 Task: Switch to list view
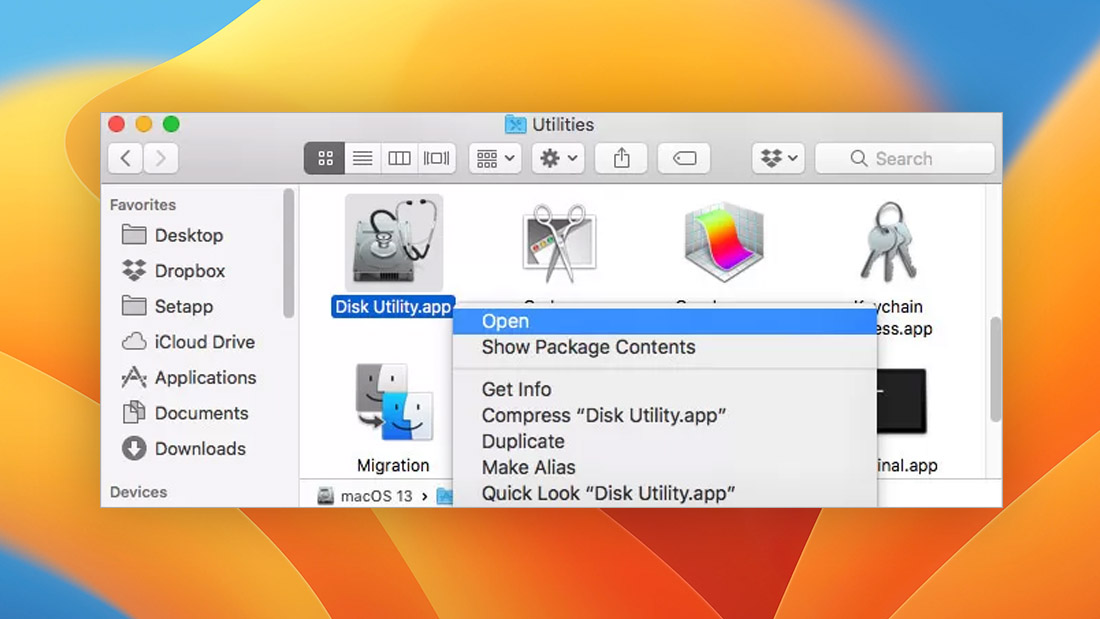coord(362,159)
